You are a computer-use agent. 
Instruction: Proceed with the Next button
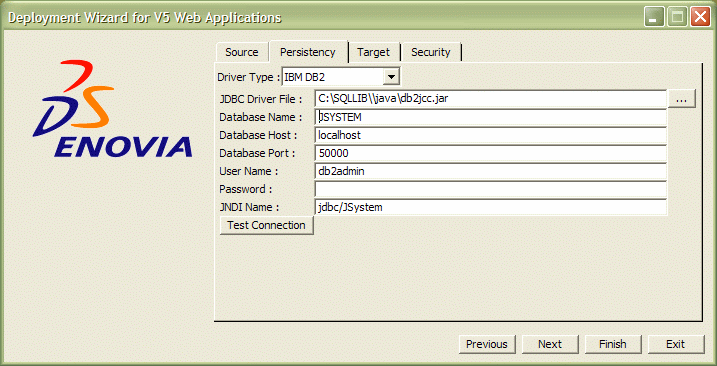(x=550, y=344)
